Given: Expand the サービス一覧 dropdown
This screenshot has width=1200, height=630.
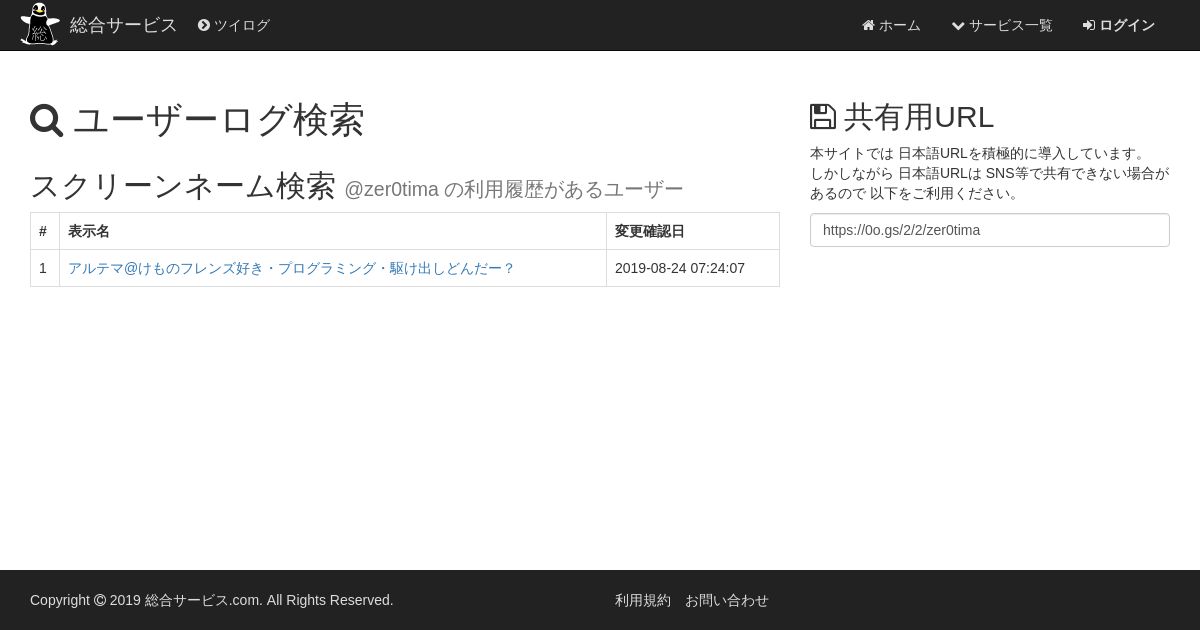Looking at the screenshot, I should pos(1002,25).
